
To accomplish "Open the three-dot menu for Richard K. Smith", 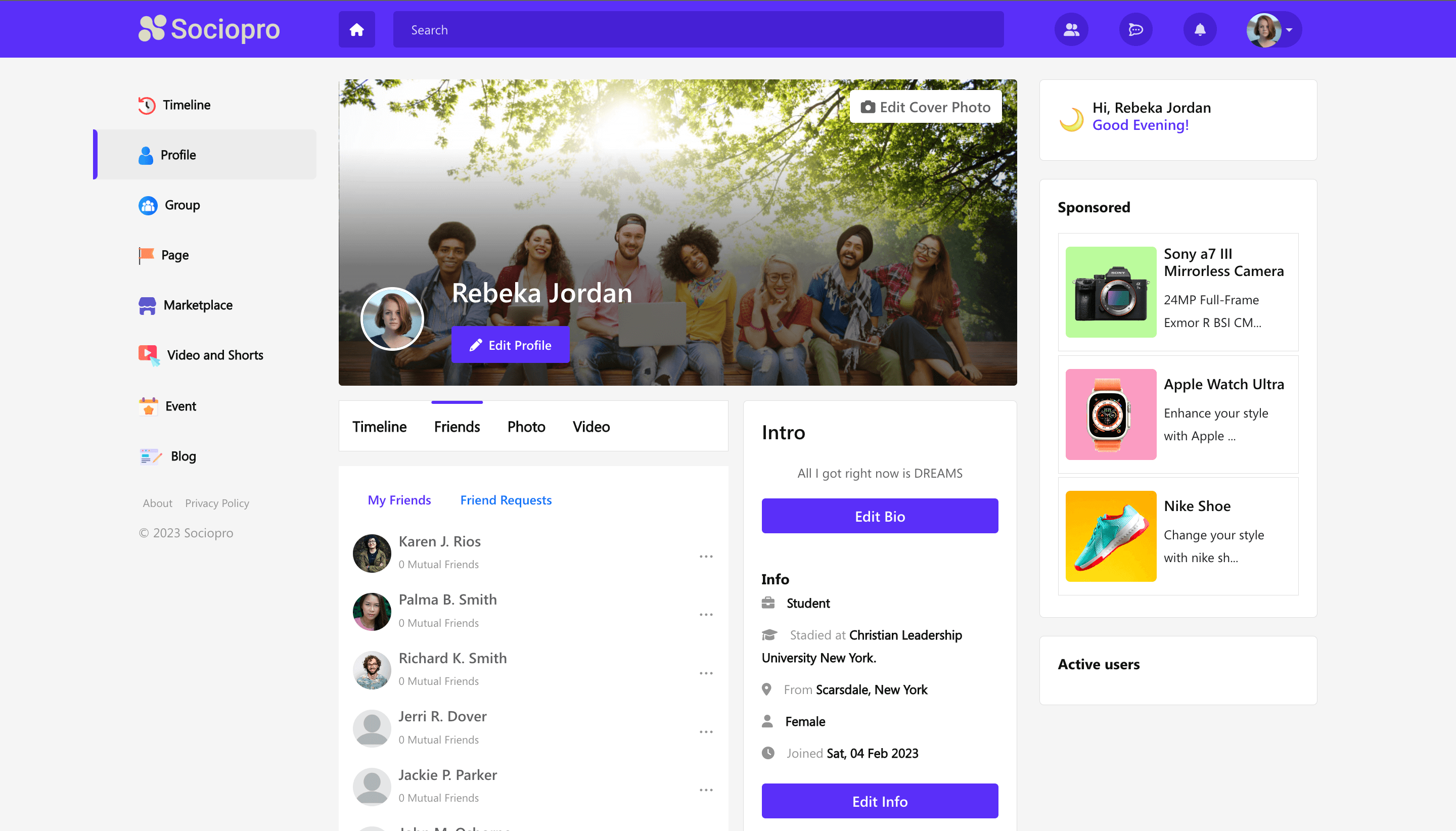I will (x=705, y=673).
